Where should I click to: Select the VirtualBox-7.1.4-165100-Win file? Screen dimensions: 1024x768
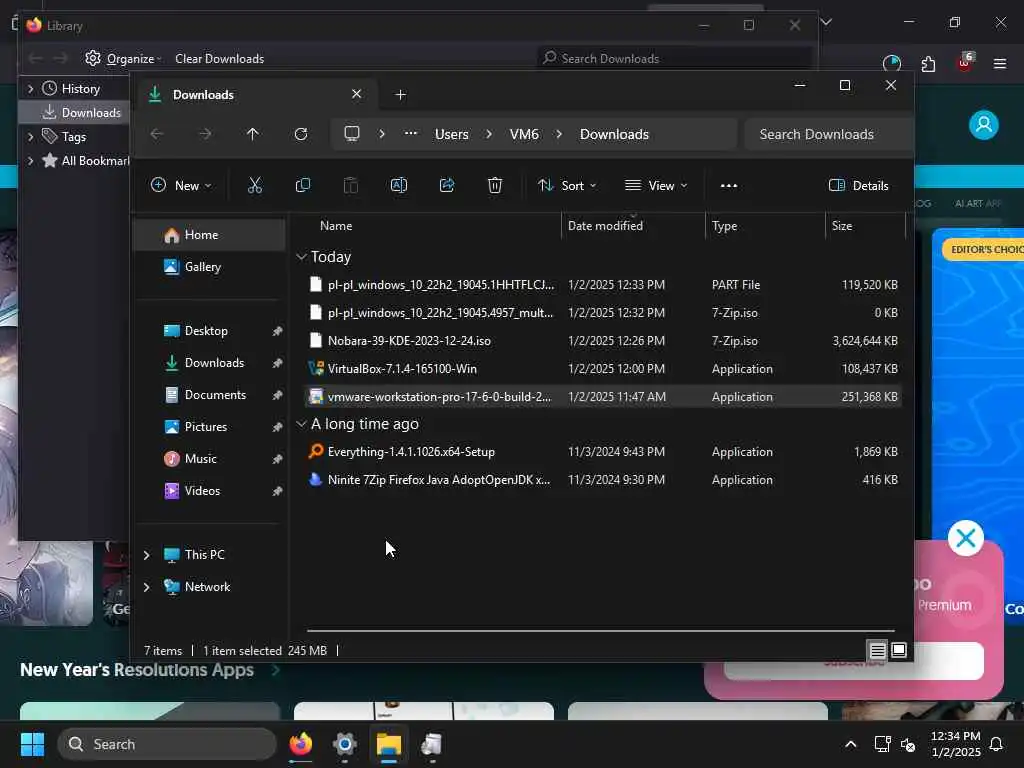click(602, 368)
